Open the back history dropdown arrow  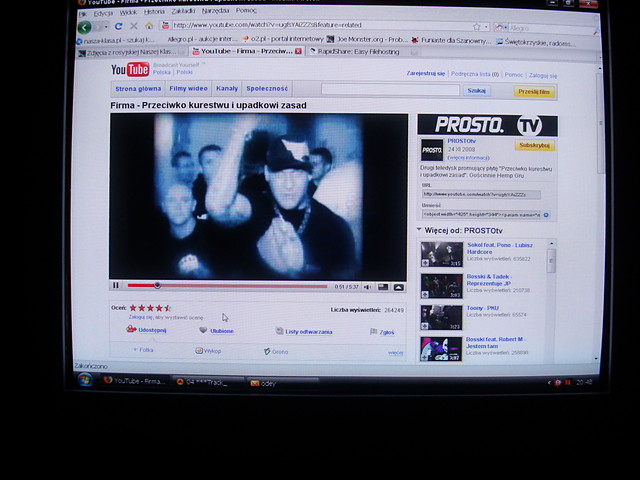(x=106, y=27)
